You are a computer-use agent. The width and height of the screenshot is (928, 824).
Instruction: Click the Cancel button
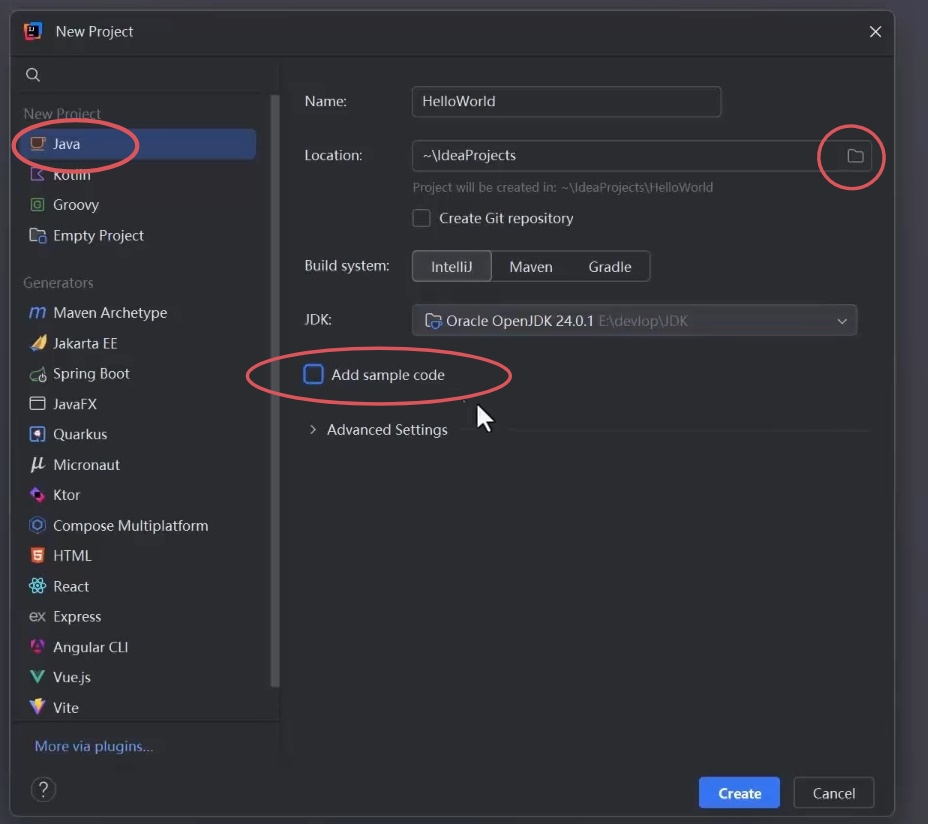click(833, 793)
